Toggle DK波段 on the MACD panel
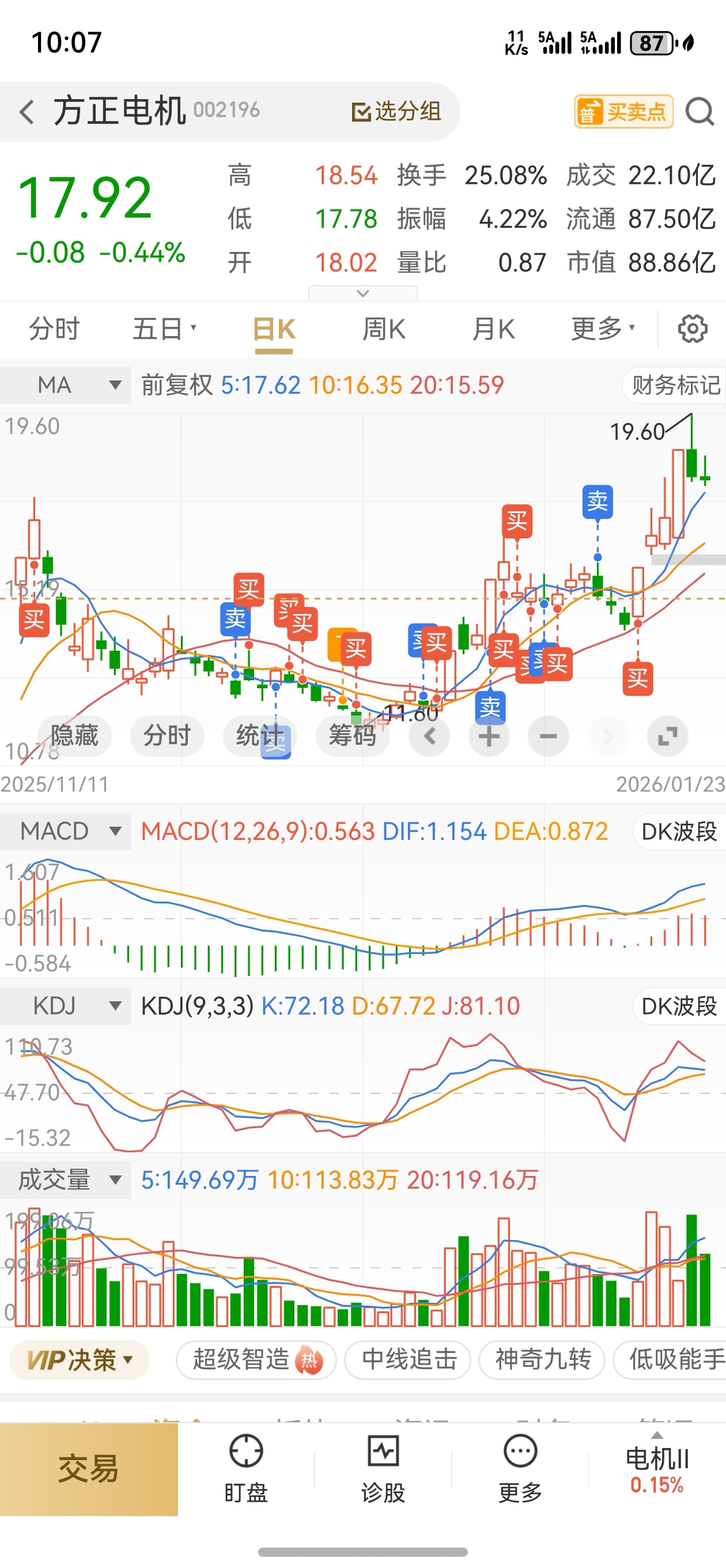Image resolution: width=726 pixels, height=1568 pixels. [679, 831]
